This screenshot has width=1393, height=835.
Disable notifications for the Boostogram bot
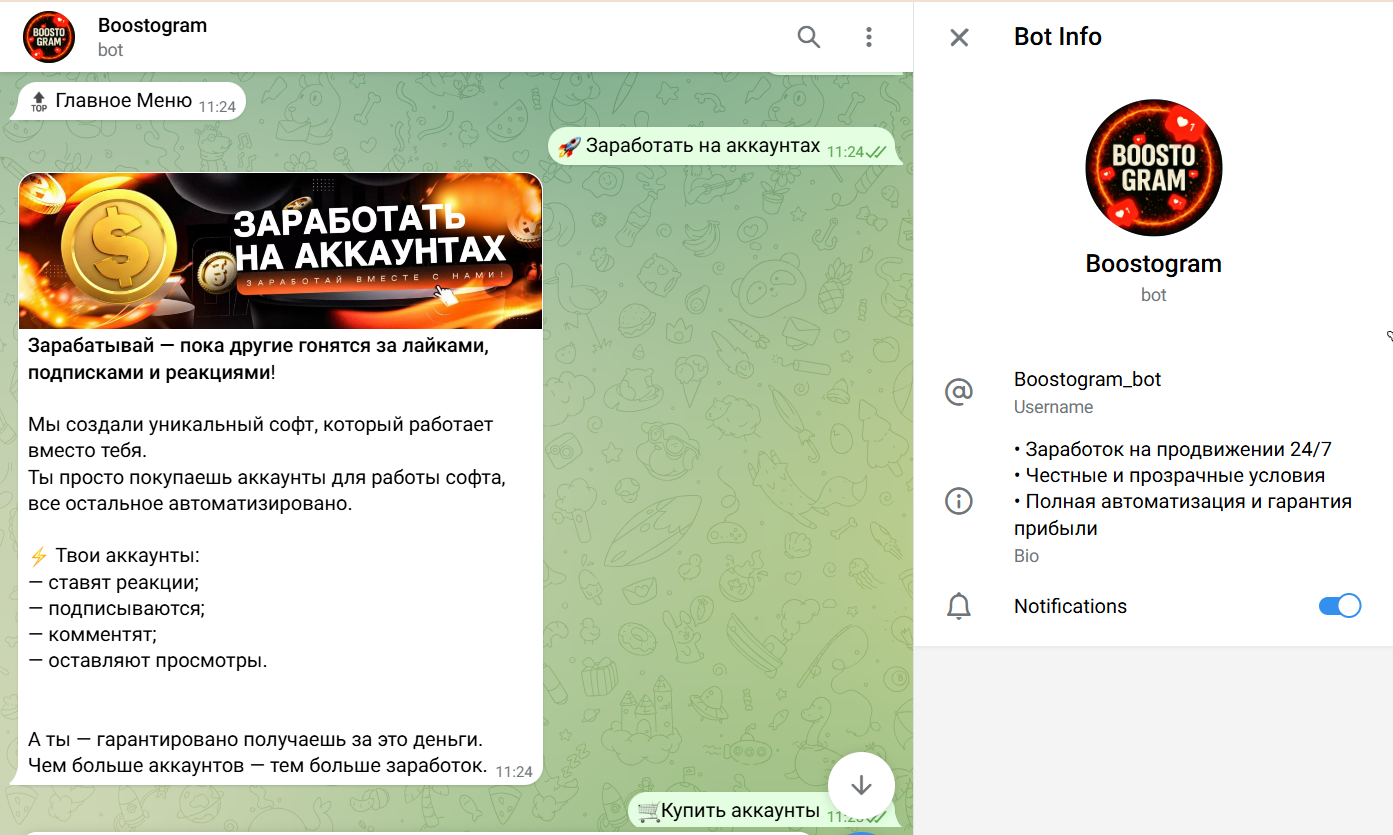click(x=1339, y=605)
